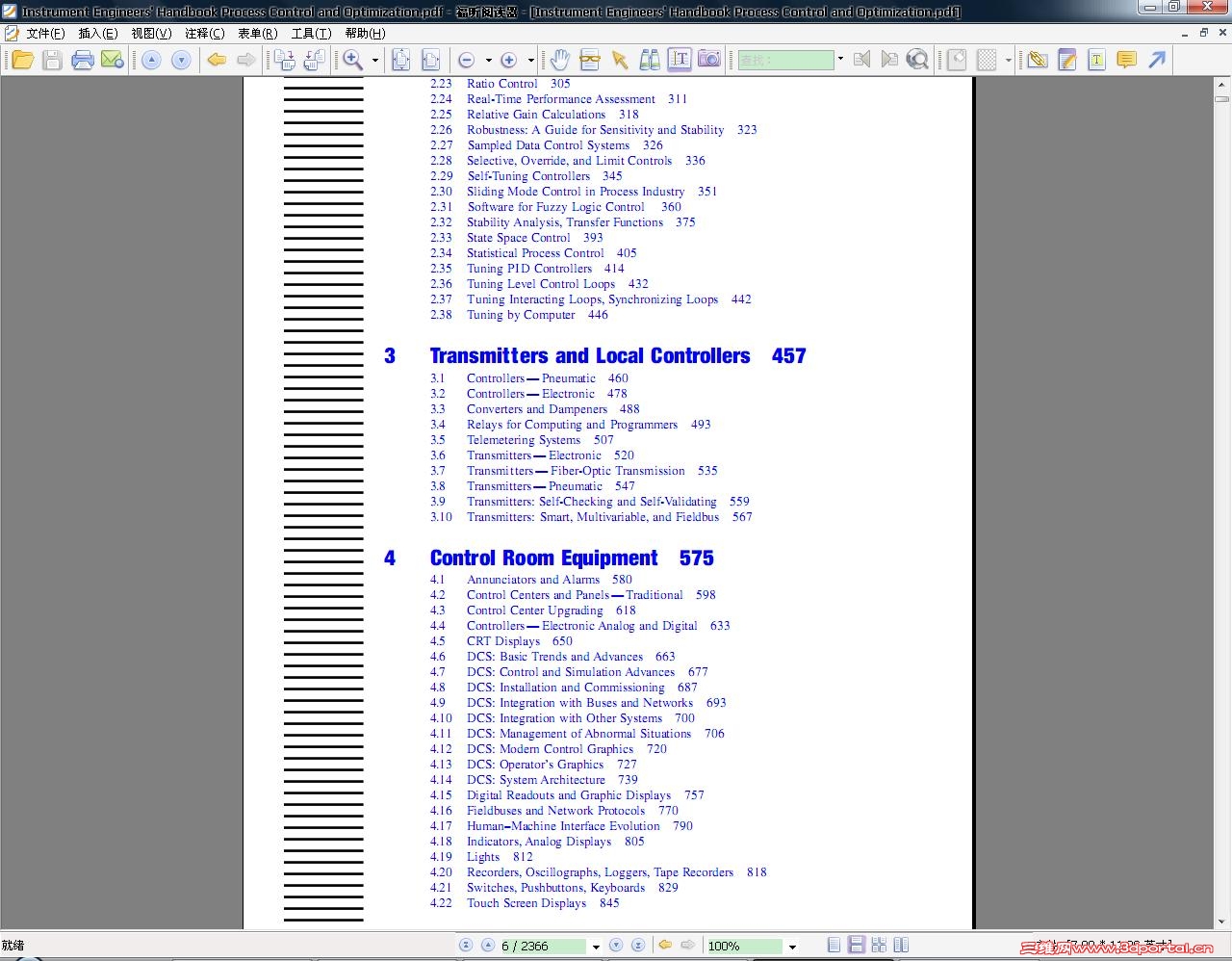
Task: Click the 'Control Room Equipment 575' heading
Action: [x=572, y=558]
